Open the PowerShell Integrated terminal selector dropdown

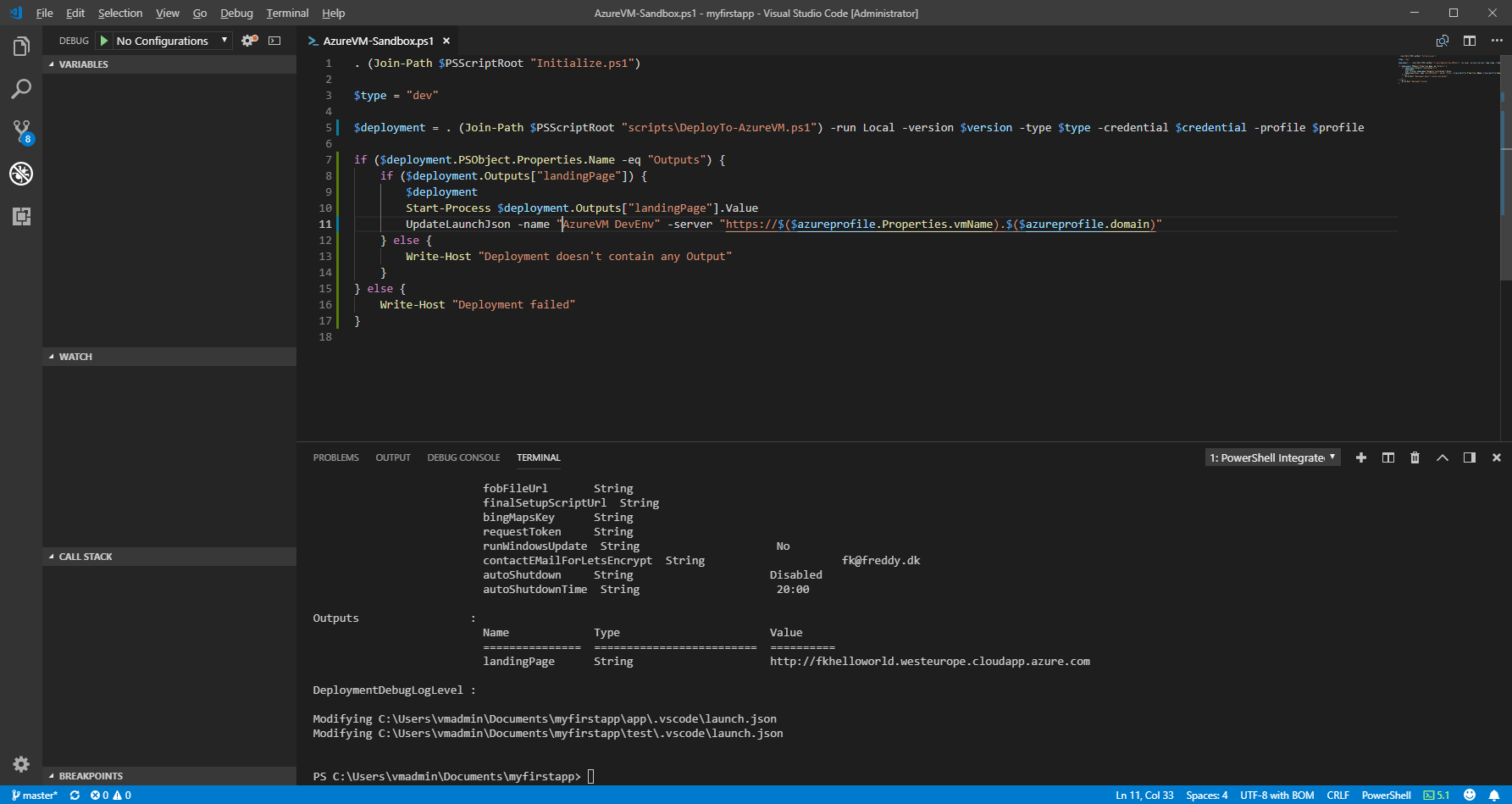pos(1272,457)
